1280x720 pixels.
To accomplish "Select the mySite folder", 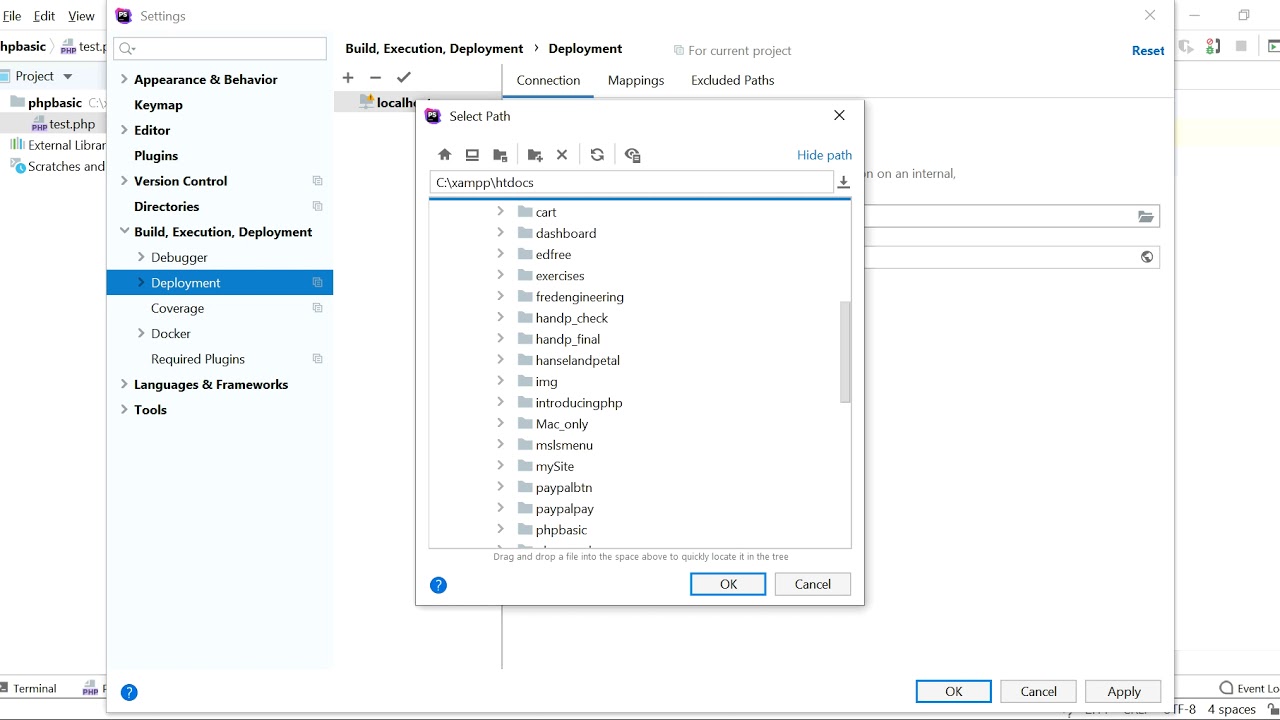I will click(555, 467).
